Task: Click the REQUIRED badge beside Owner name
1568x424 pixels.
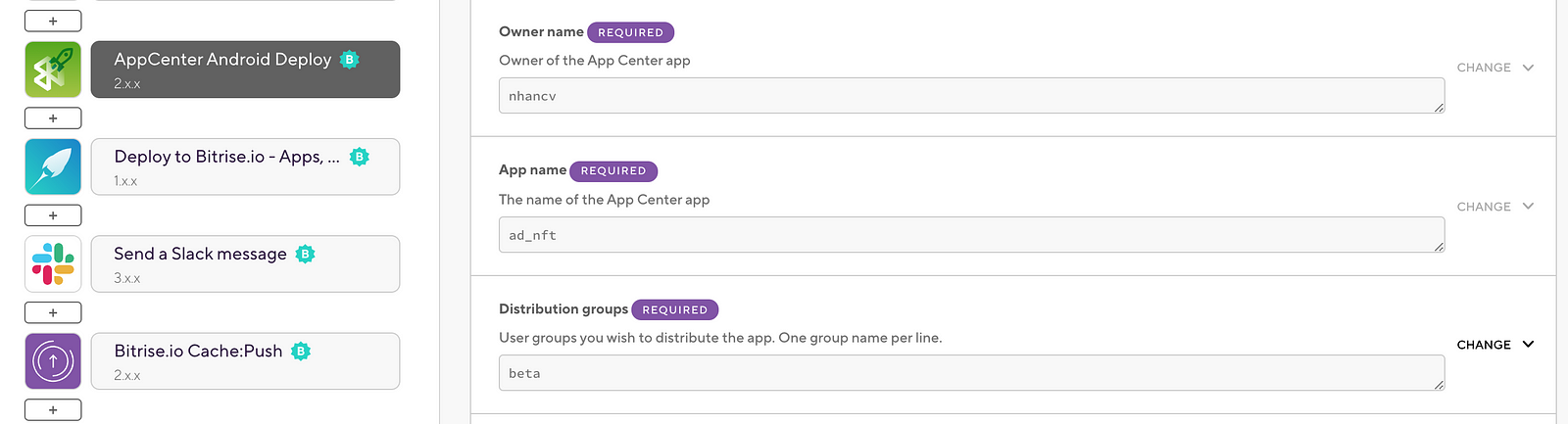Action: pyautogui.click(x=631, y=32)
